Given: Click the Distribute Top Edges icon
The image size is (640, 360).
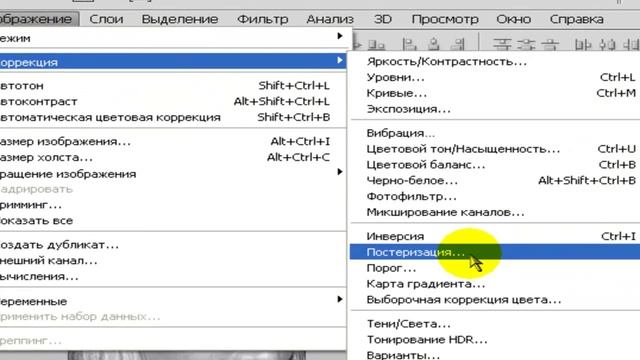Looking at the screenshot, I should tap(502, 44).
